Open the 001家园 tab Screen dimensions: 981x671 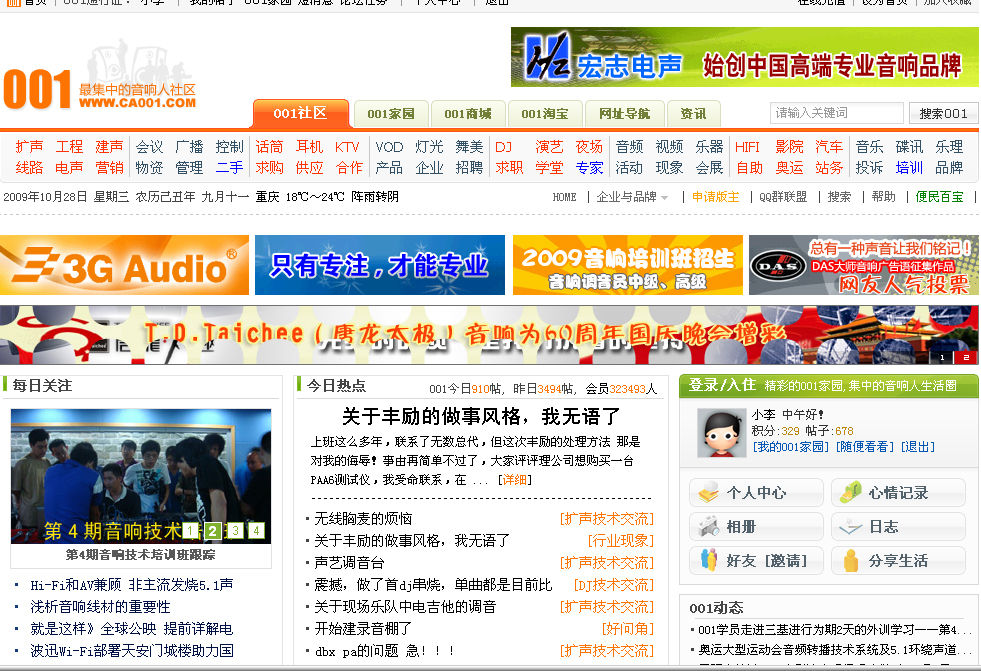coord(391,114)
